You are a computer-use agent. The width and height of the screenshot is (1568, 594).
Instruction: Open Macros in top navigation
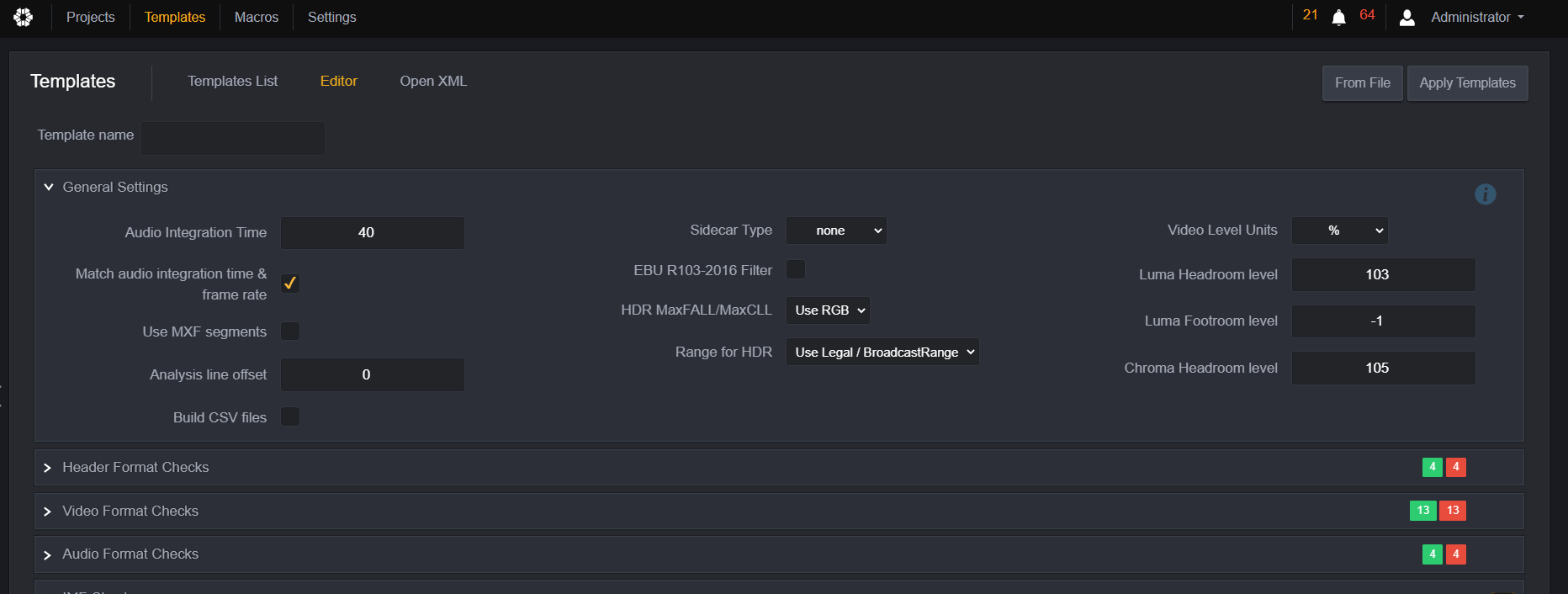point(257,17)
